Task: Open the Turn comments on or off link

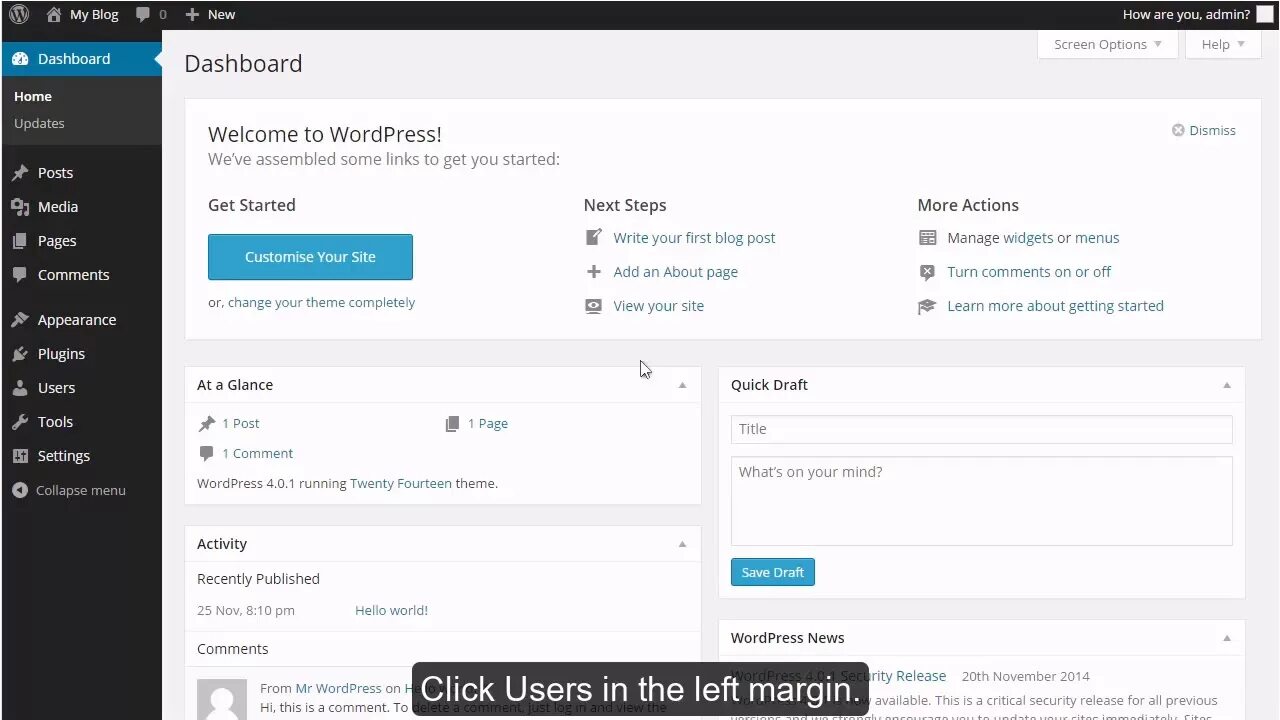Action: click(x=1029, y=272)
